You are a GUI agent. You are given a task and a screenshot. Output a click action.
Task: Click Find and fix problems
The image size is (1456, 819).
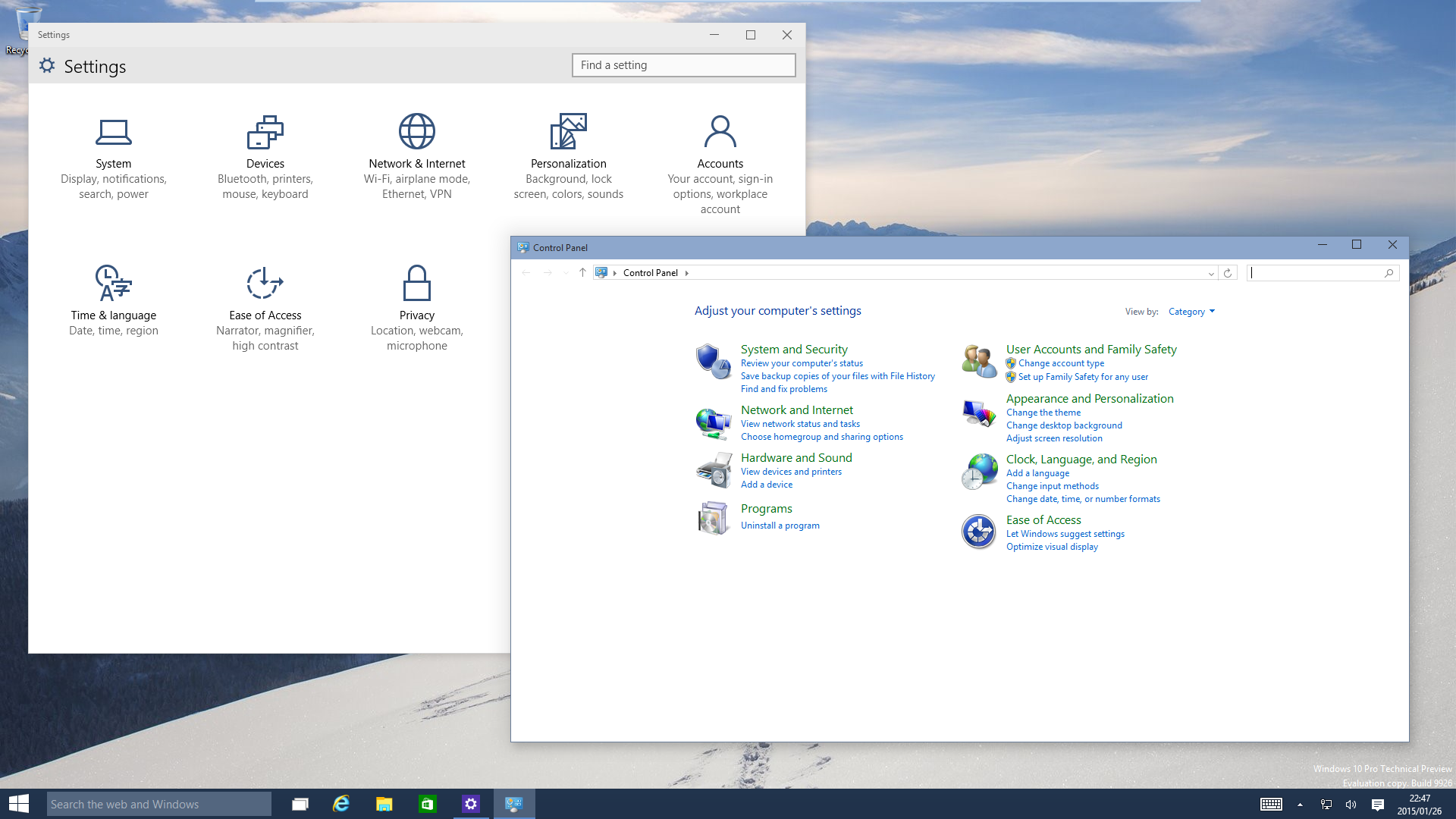[784, 389]
